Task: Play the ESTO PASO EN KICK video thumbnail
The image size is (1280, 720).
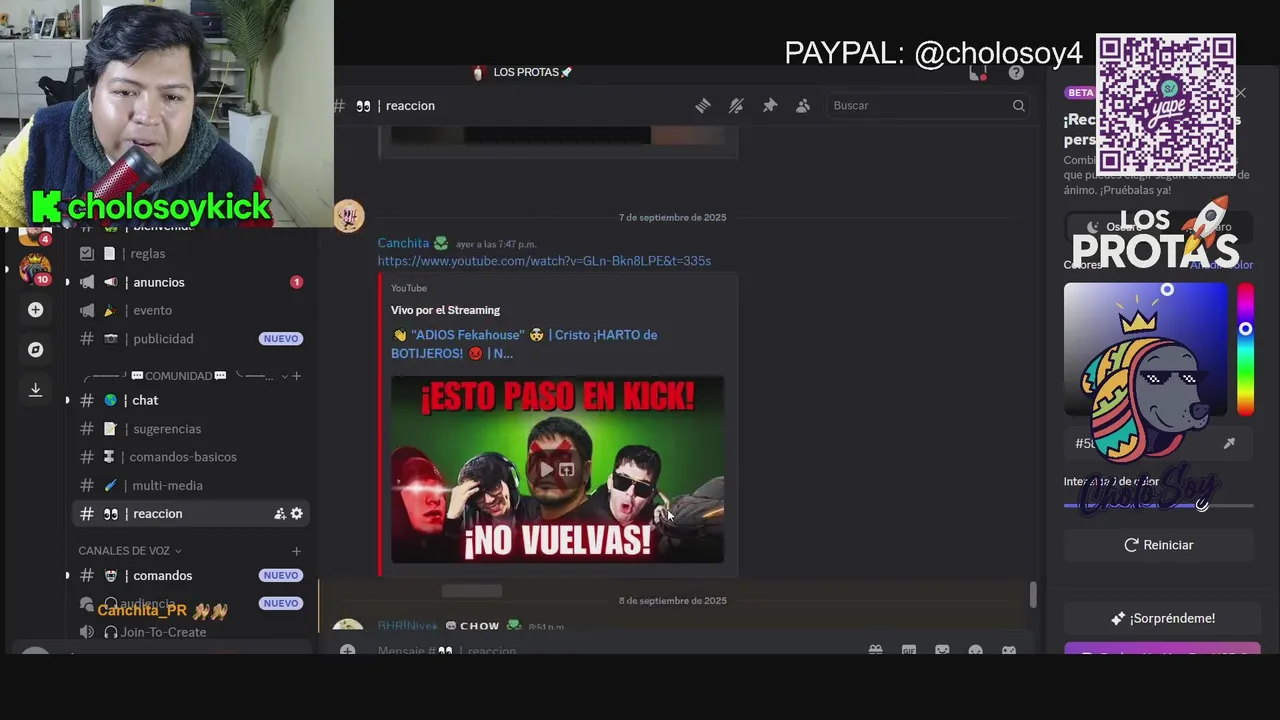Action: click(557, 469)
